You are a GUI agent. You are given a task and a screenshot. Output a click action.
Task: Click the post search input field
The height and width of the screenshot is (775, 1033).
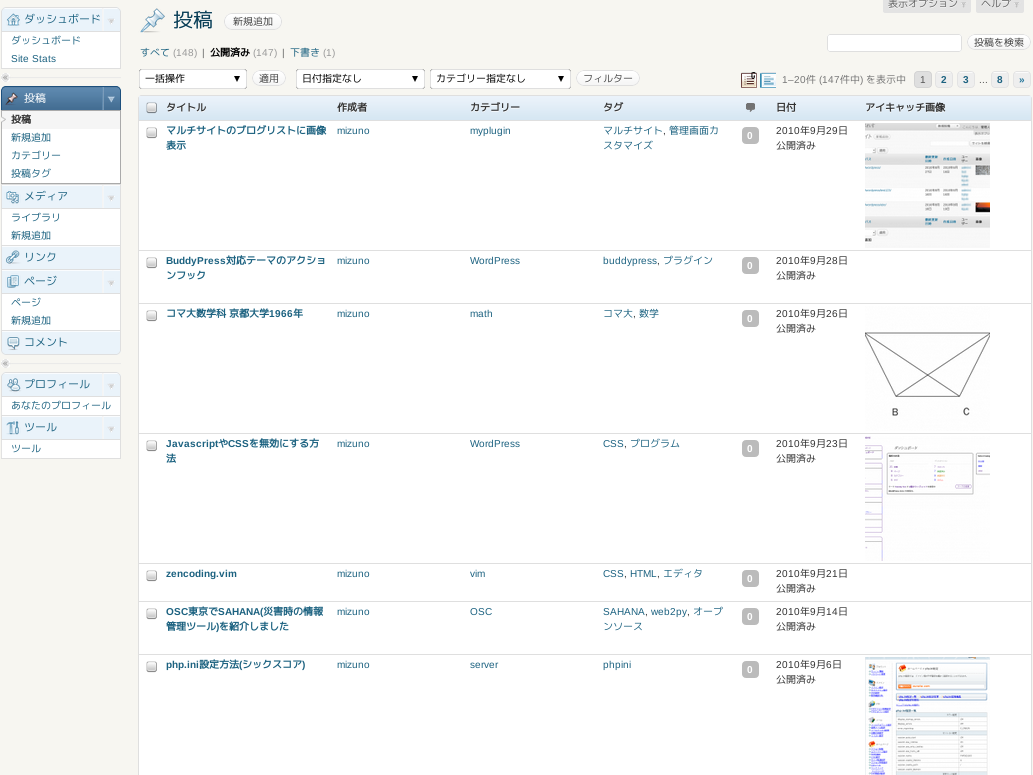click(x=894, y=43)
